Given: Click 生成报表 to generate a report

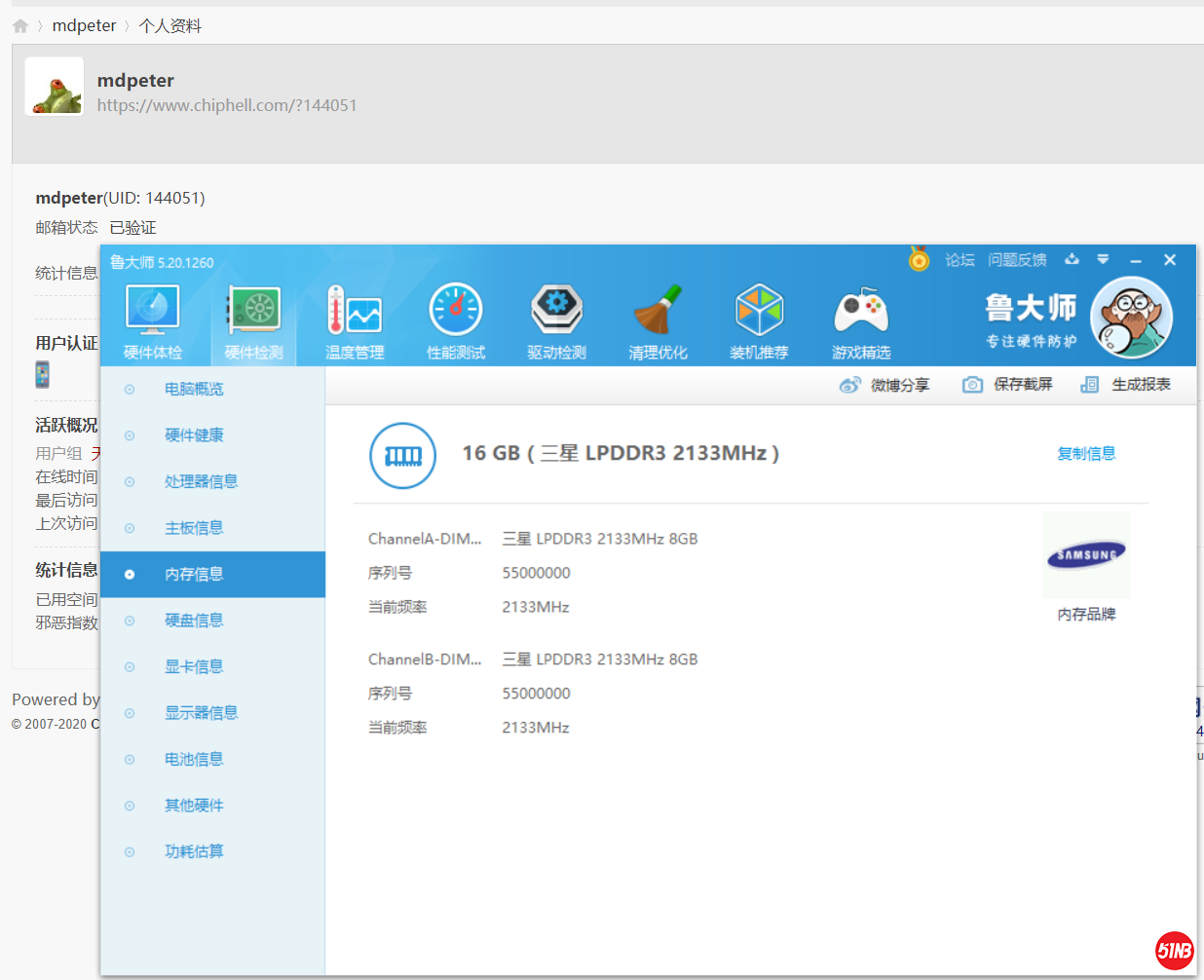Looking at the screenshot, I should 1126,385.
